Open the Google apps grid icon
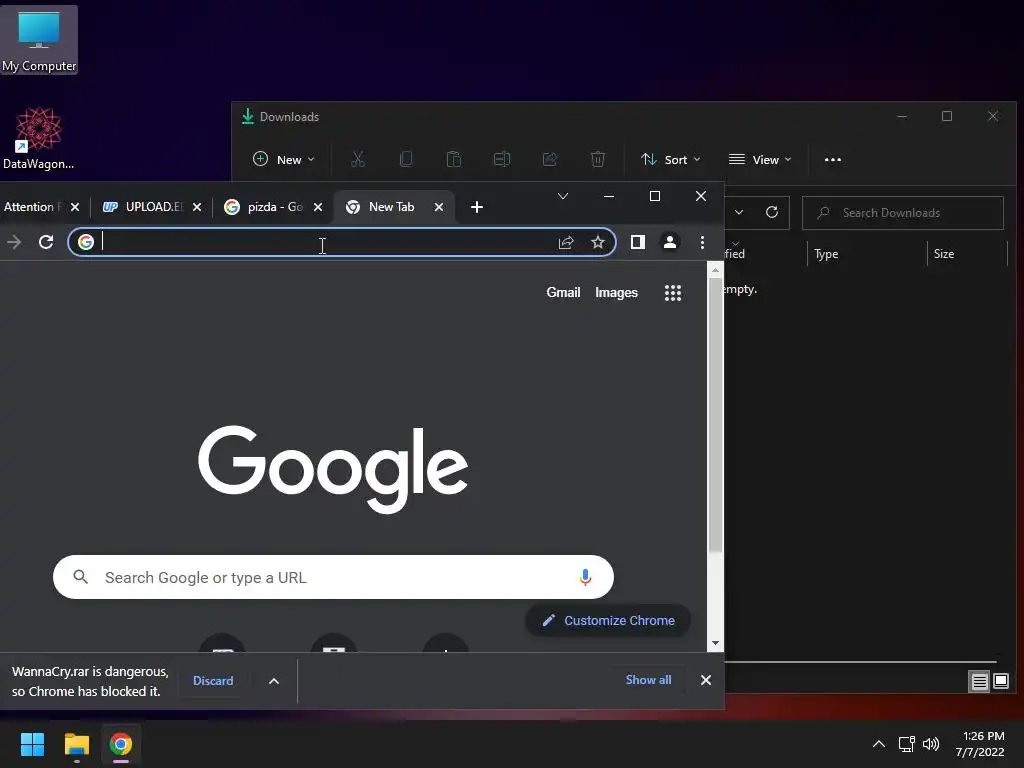 point(673,293)
